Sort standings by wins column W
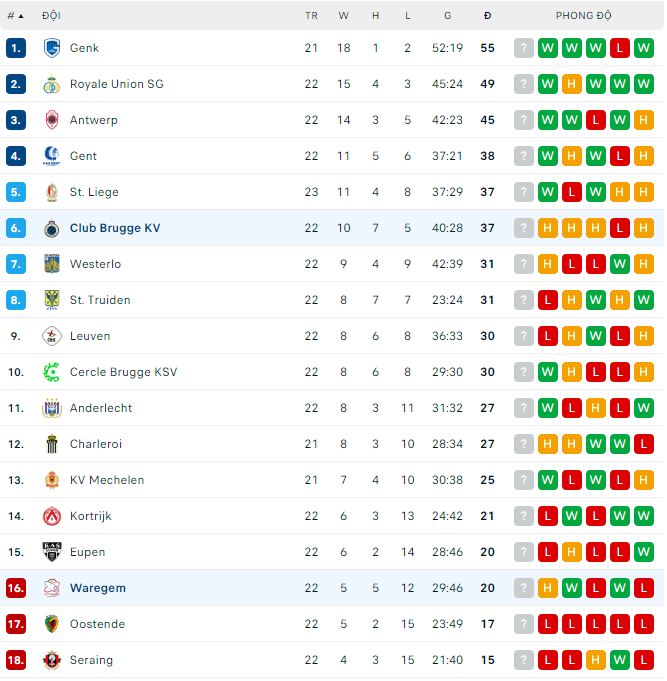Screen dimensions: 667x681 point(344,16)
